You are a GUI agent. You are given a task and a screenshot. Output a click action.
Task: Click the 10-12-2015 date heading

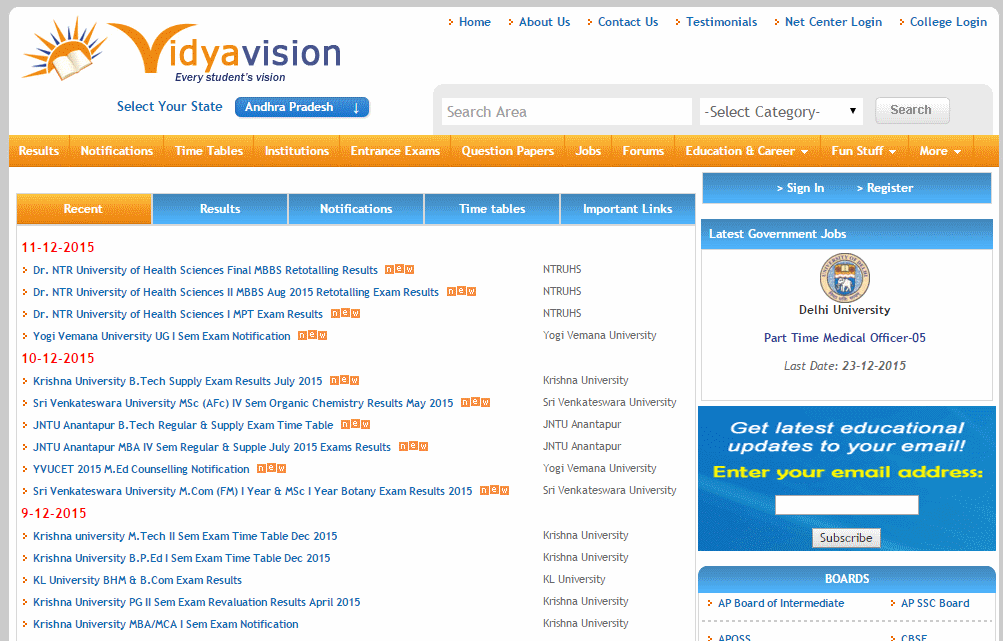pos(58,359)
